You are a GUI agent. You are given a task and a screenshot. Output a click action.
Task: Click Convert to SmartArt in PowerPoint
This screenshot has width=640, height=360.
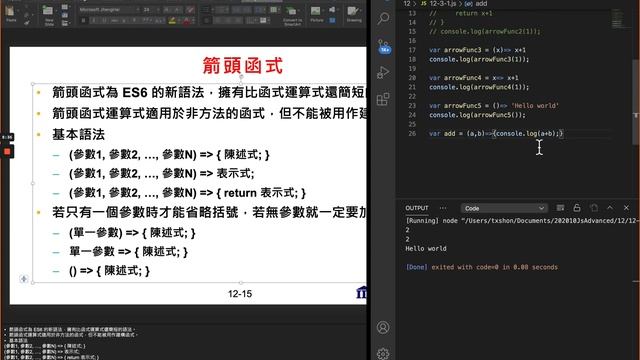click(x=292, y=16)
